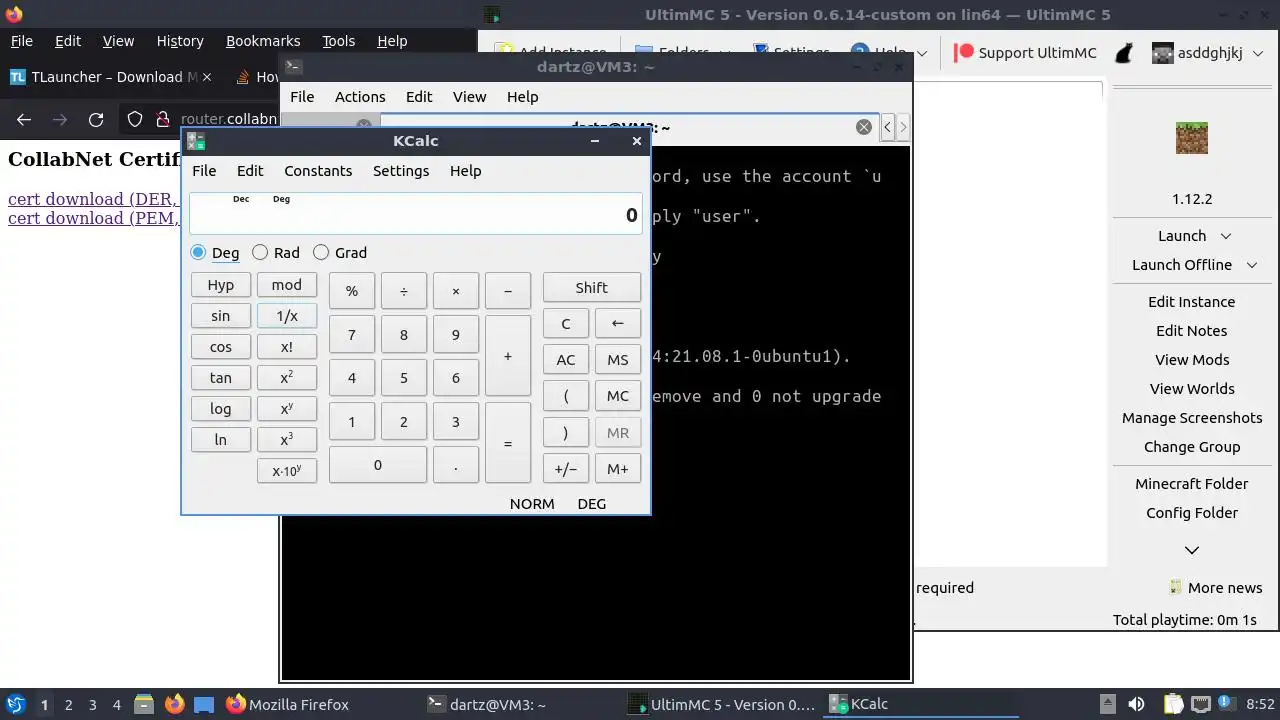Click the black cat icon in UltimMC toolbar
This screenshot has height=720, width=1280.
pos(1124,53)
